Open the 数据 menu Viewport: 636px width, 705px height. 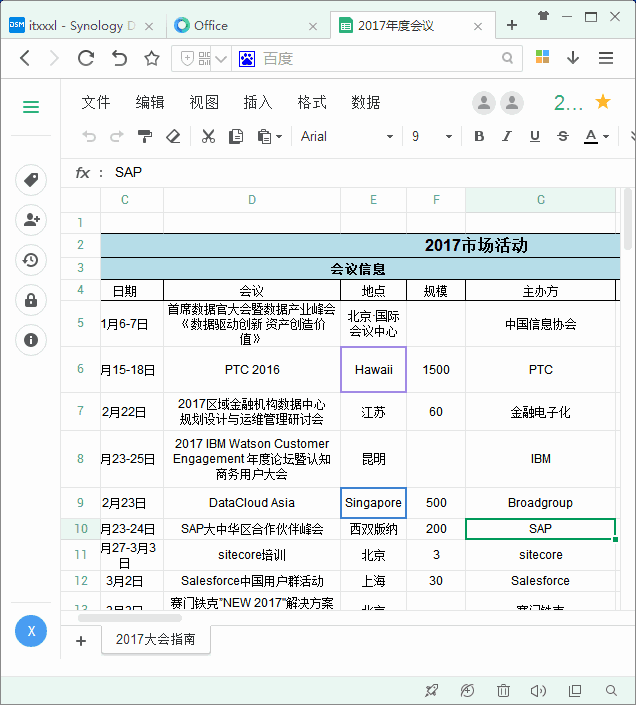click(x=365, y=103)
